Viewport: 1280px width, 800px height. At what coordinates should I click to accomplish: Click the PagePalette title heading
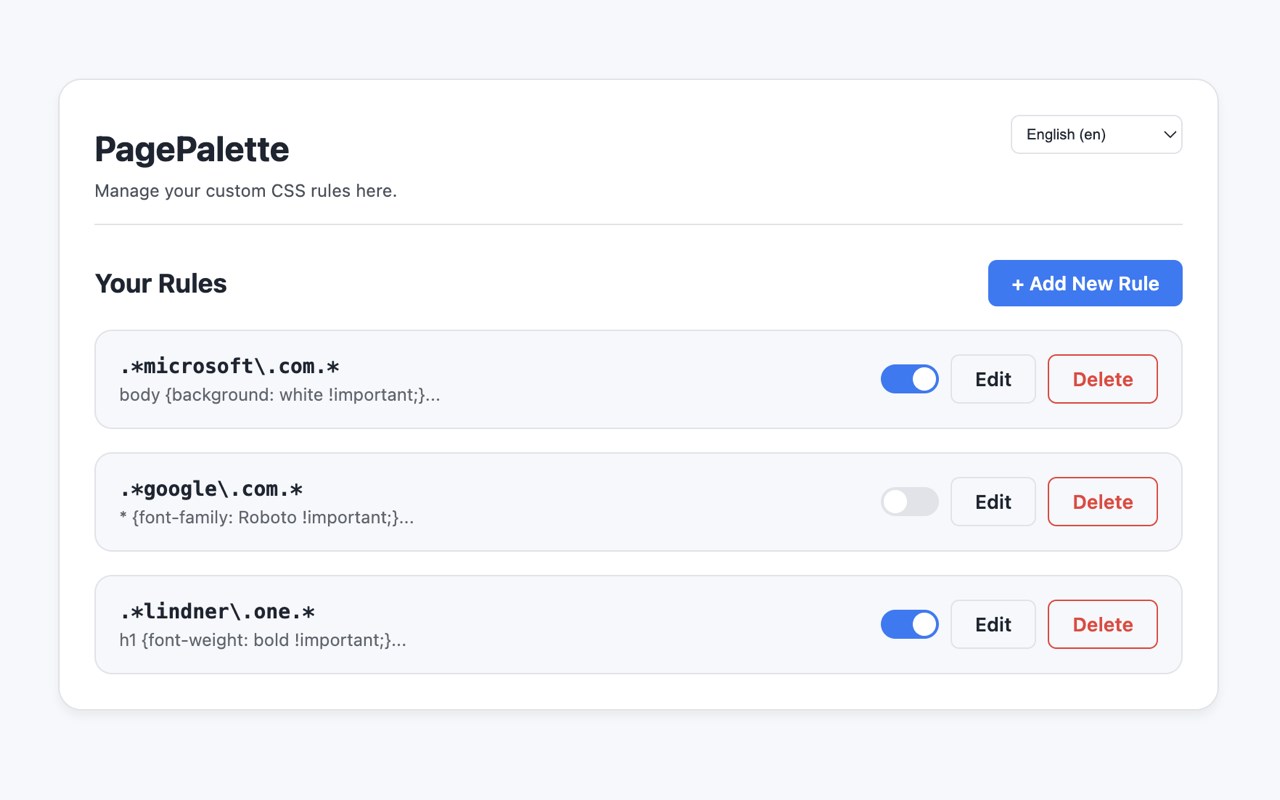click(192, 150)
